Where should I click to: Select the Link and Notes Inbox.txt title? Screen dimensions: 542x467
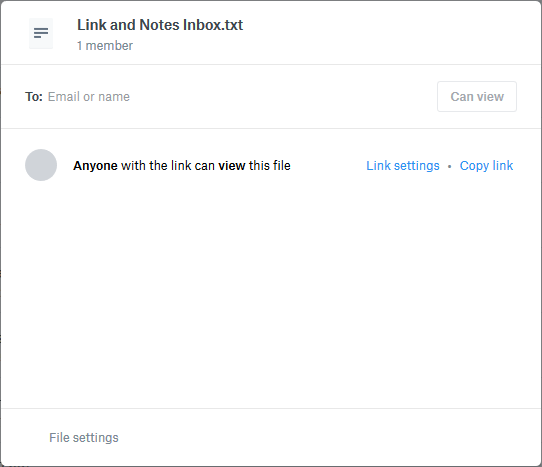tap(160, 25)
